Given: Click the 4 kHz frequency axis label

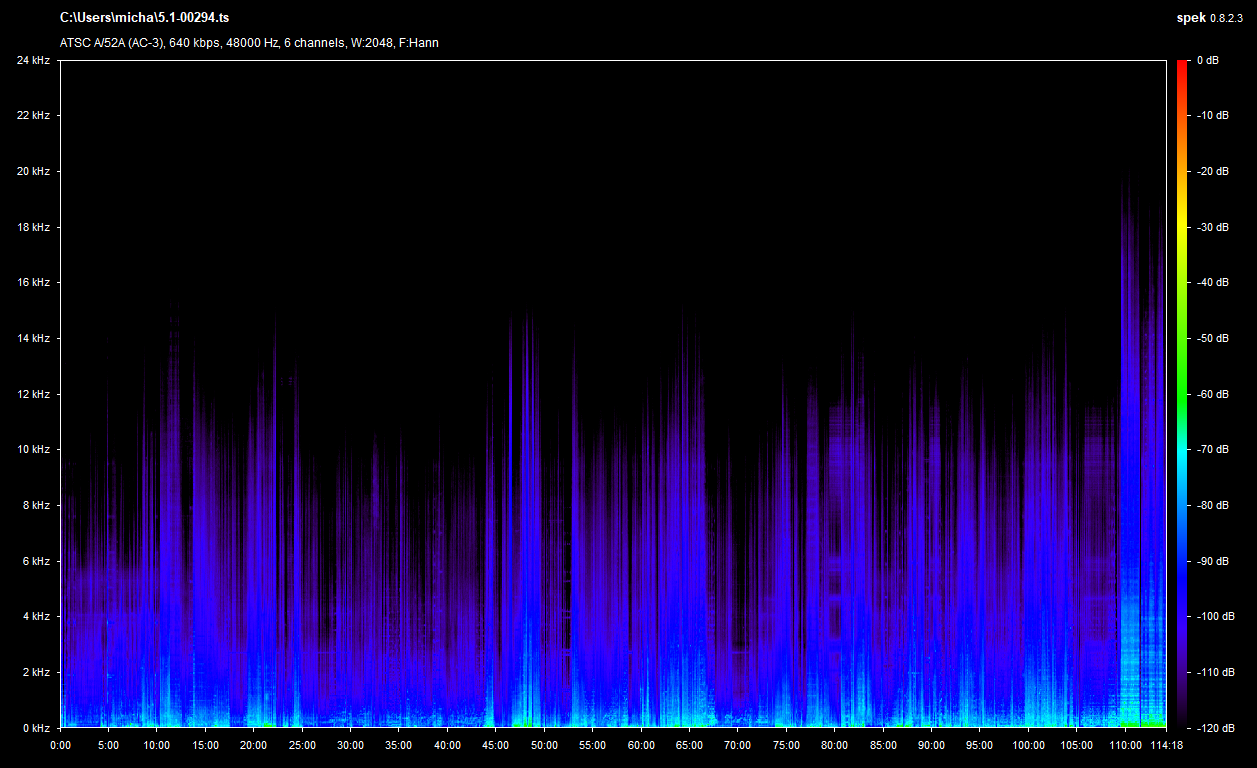Looking at the screenshot, I should click(36, 617).
